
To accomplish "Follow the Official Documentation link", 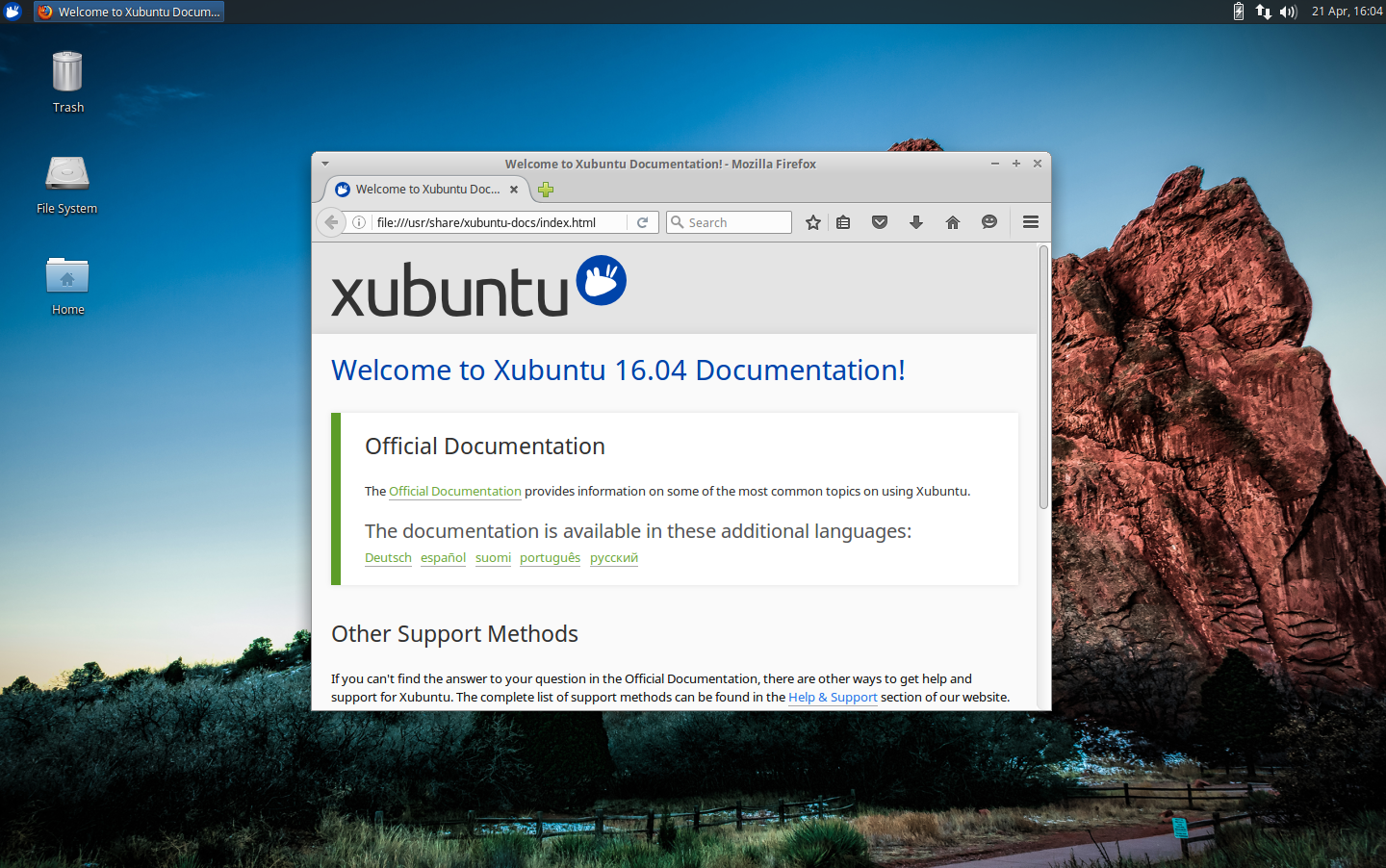I will [x=454, y=491].
